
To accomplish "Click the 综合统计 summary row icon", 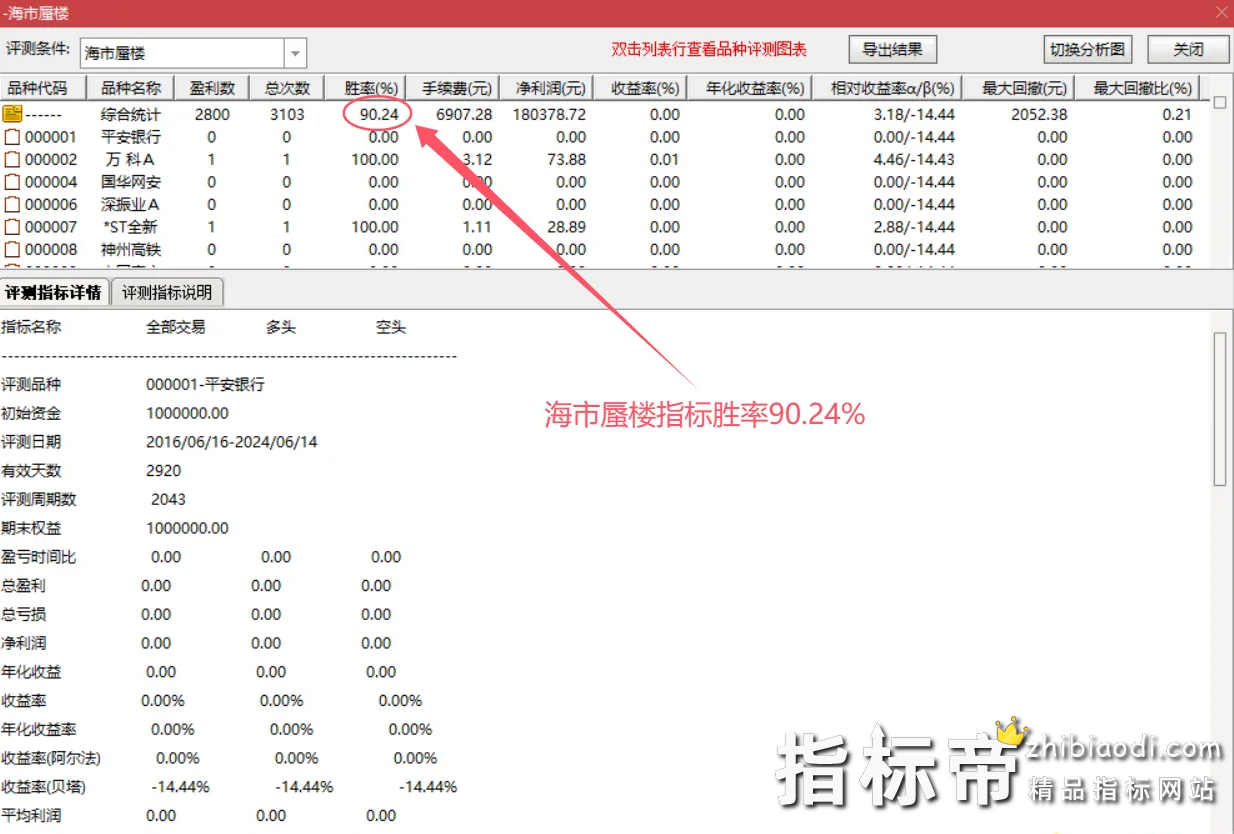I will (x=12, y=114).
